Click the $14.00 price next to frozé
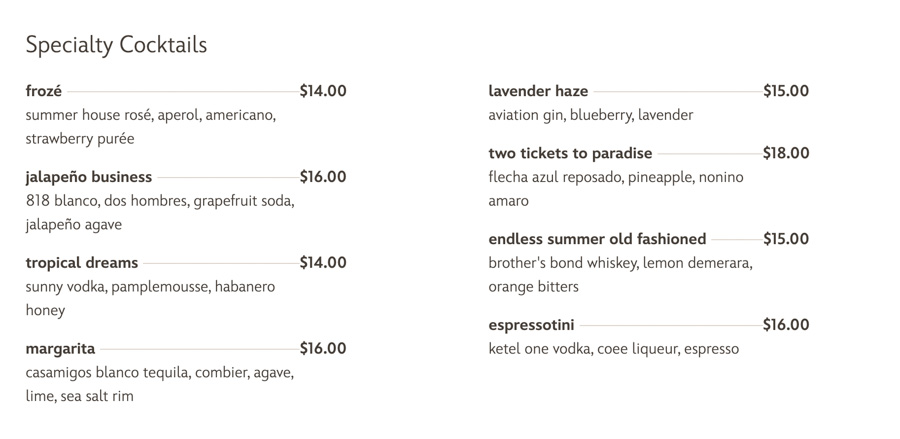This screenshot has height=439, width=900. (x=323, y=91)
